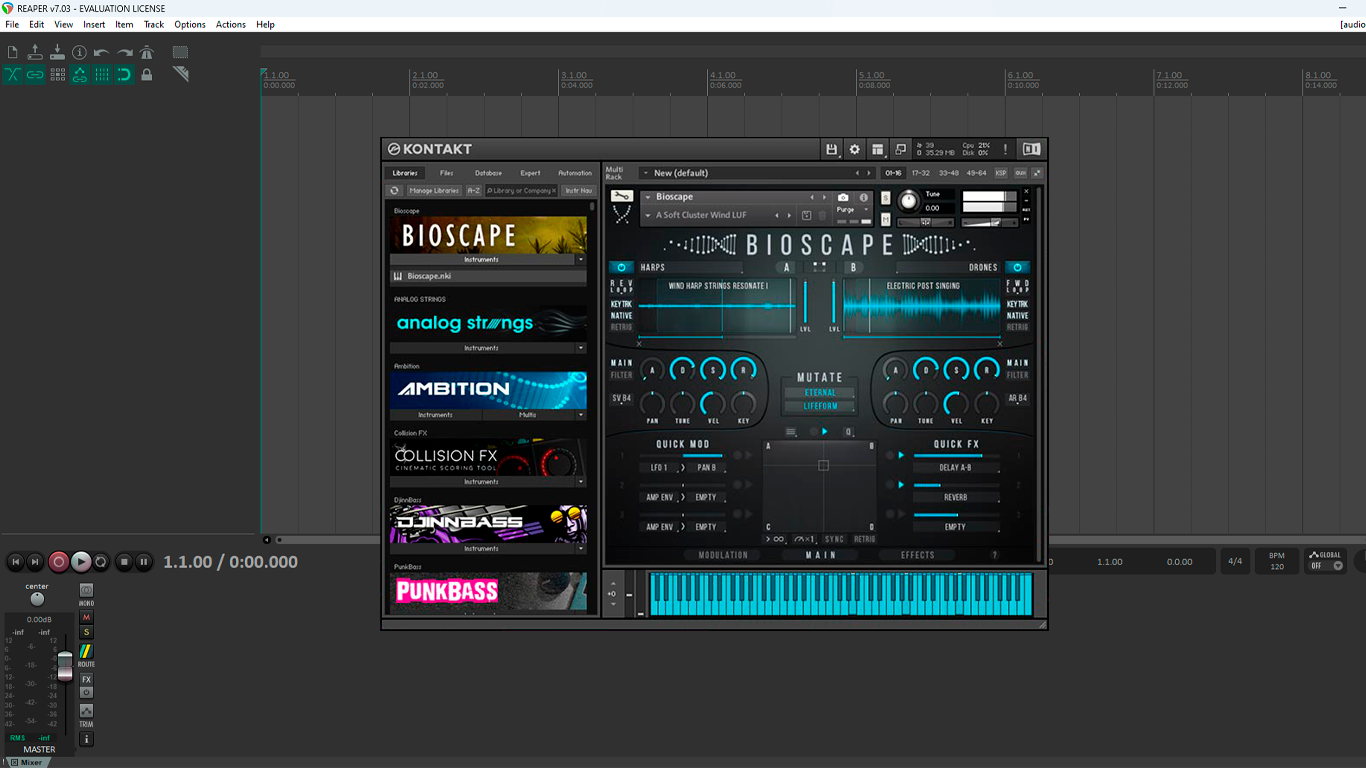Screen dimensions: 1366x768
Task: Toggle item grouping chain-link icon
Action: coord(35,74)
